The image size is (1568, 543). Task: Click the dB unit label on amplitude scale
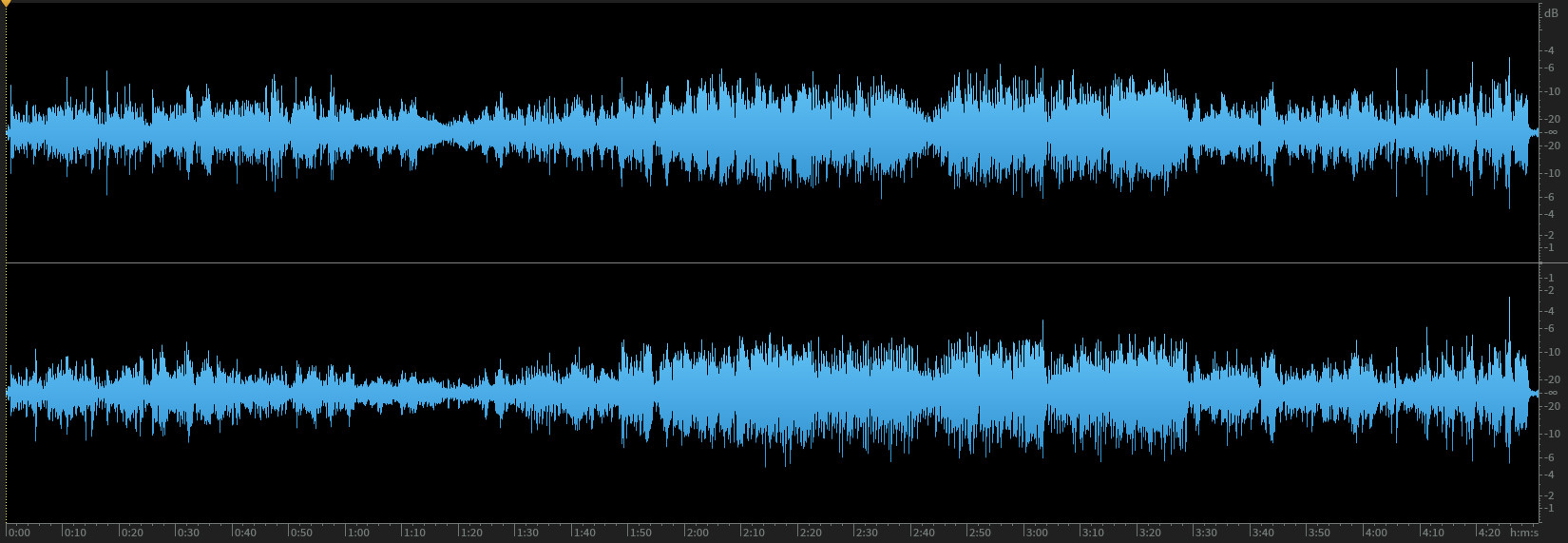(1551, 13)
